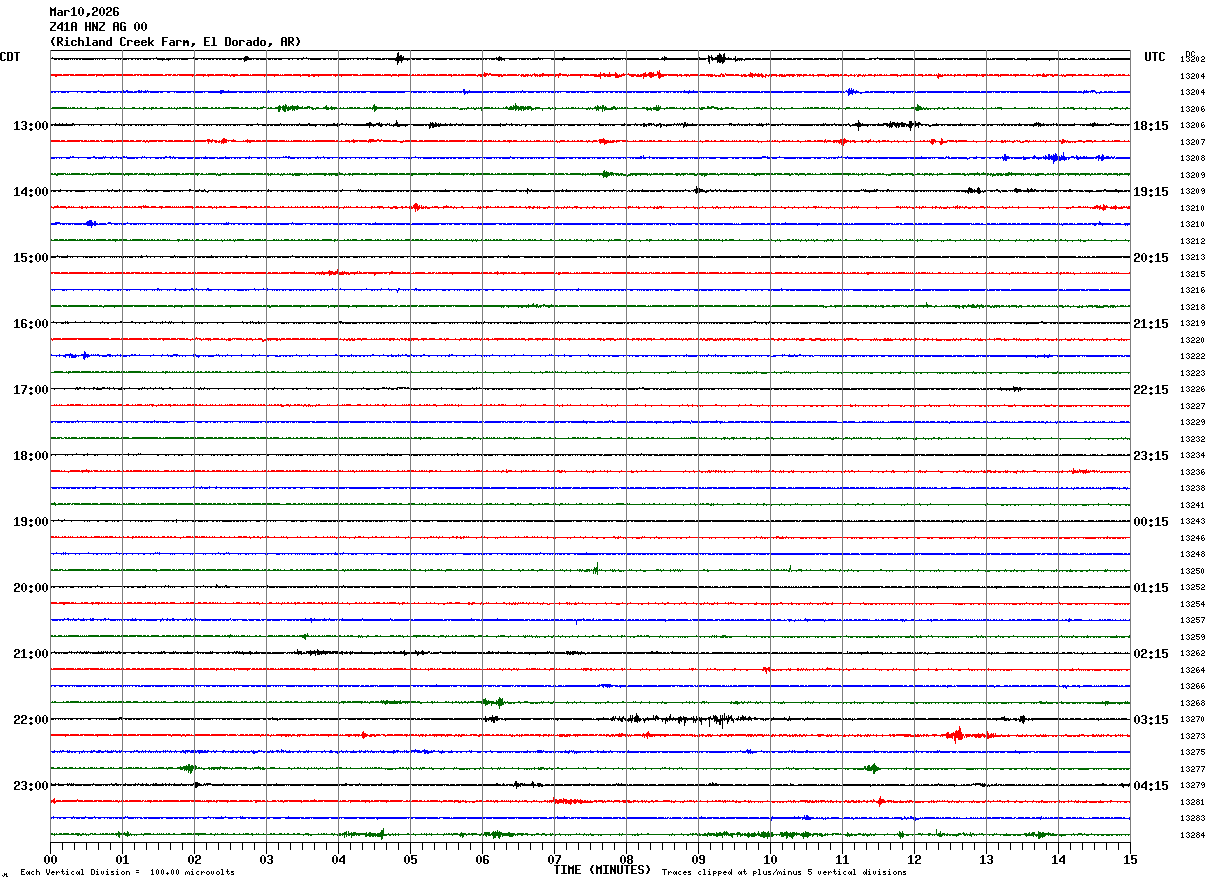The width and height of the screenshot is (1210, 886).
Task: Click the DC offset value "13207"
Action: (x=1192, y=143)
